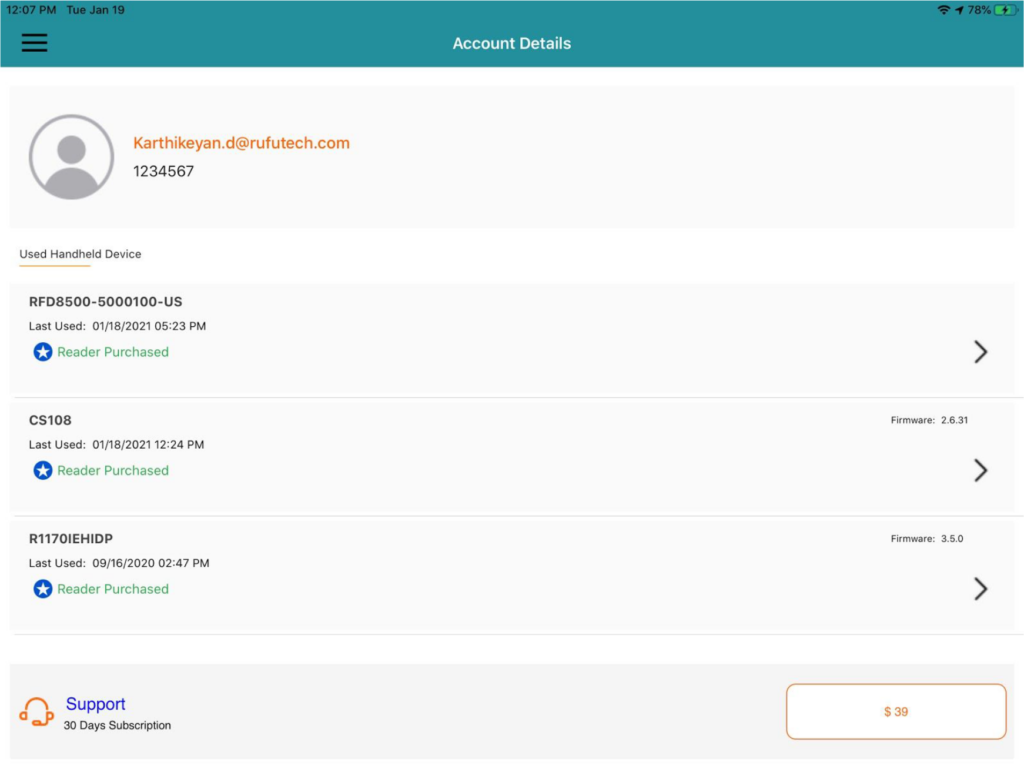This screenshot has height=769, width=1024.
Task: Tap the Tue Jan 19 date
Action: (x=95, y=10)
